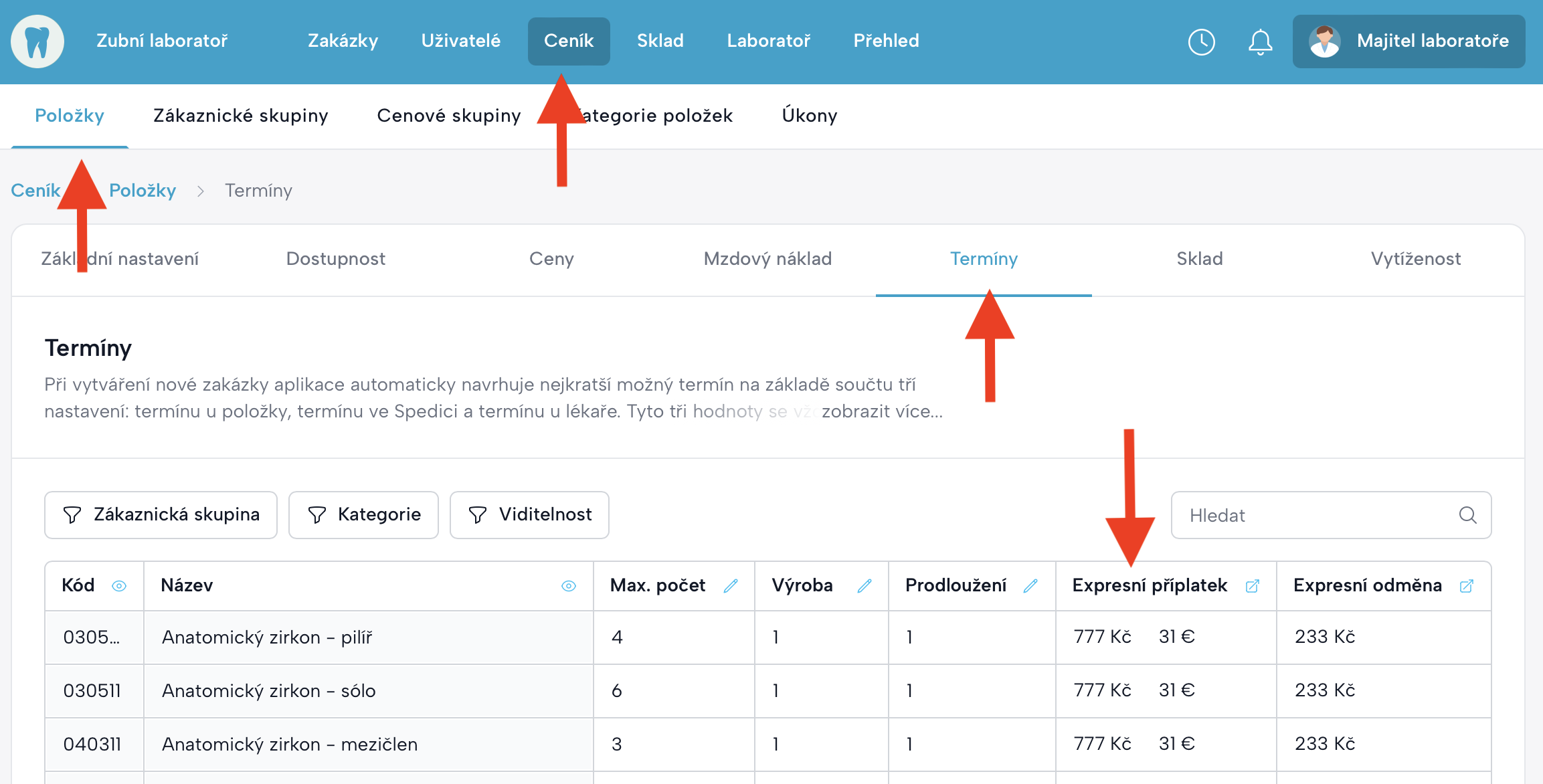Open the clock history icon
The image size is (1543, 784).
[1201, 41]
